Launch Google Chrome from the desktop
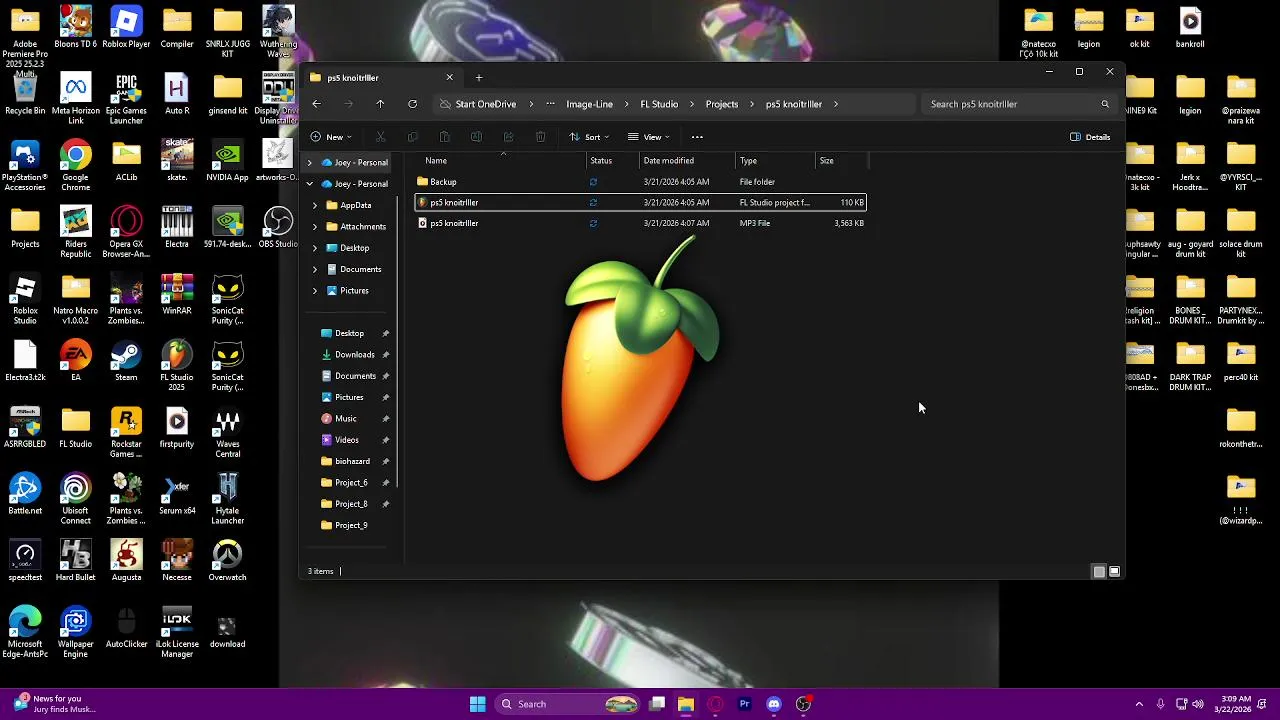The height and width of the screenshot is (720, 1280). click(75, 165)
